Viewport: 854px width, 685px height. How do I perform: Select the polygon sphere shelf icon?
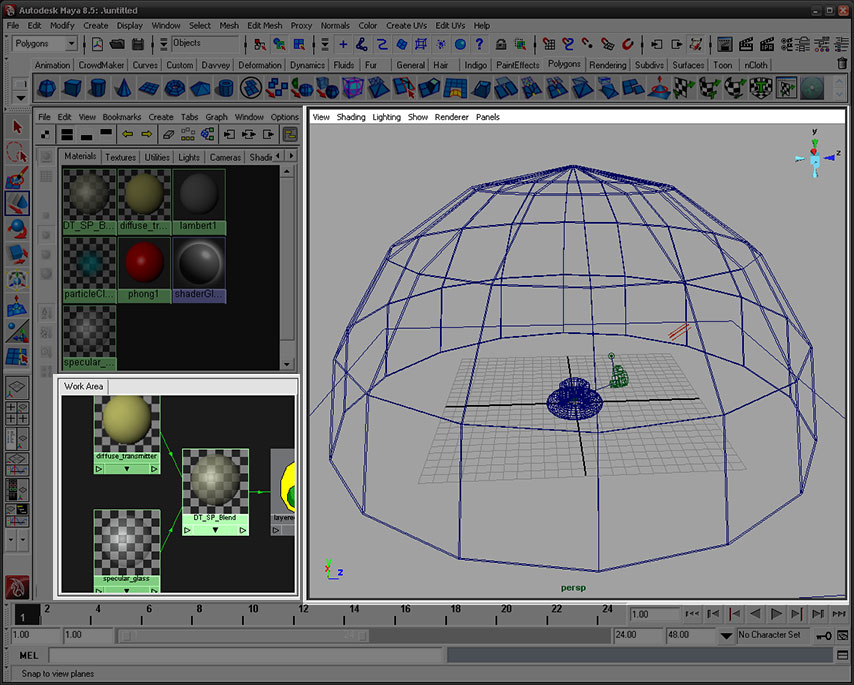[47, 88]
